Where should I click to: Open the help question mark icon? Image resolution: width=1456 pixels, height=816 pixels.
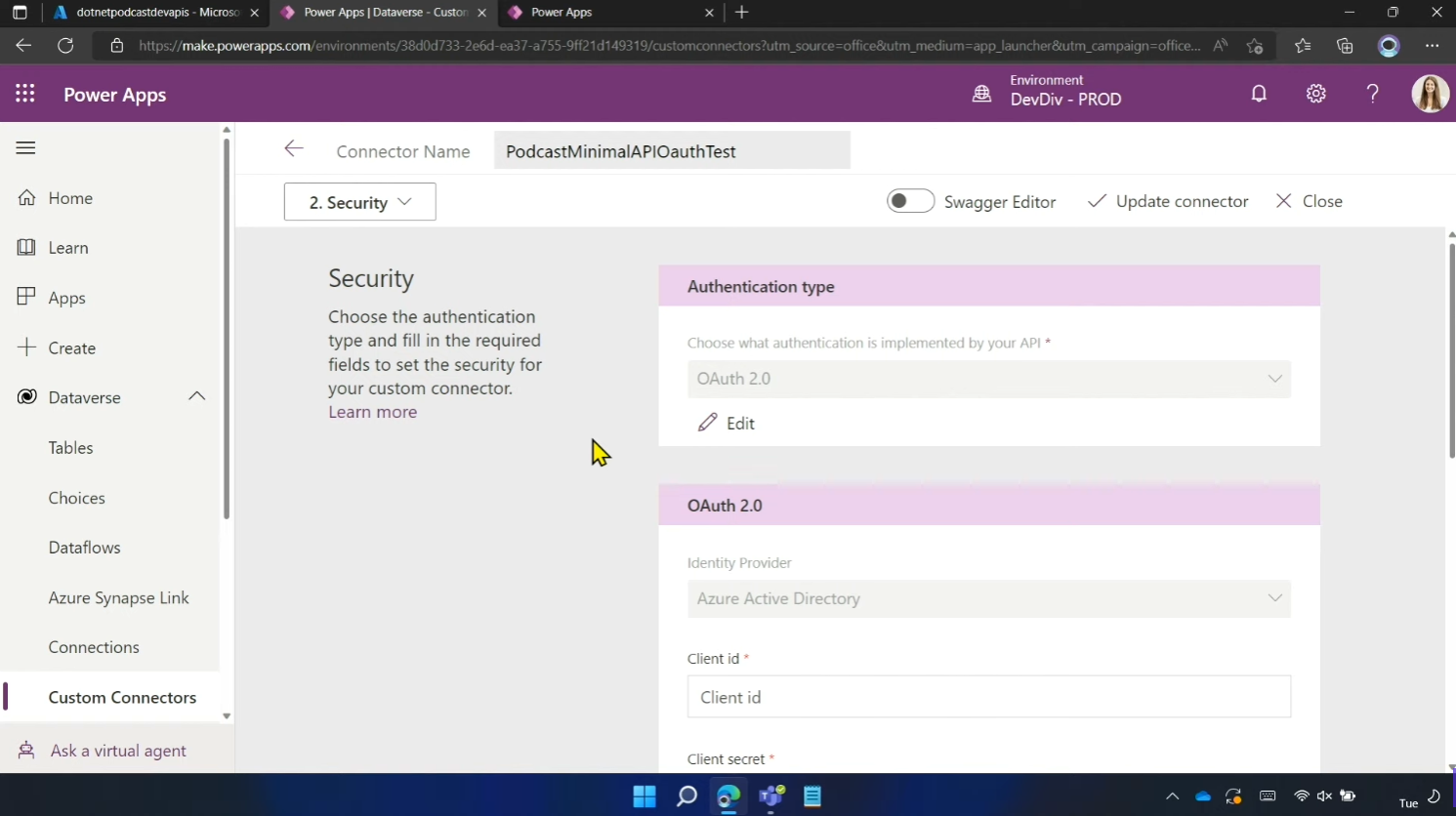[x=1372, y=94]
